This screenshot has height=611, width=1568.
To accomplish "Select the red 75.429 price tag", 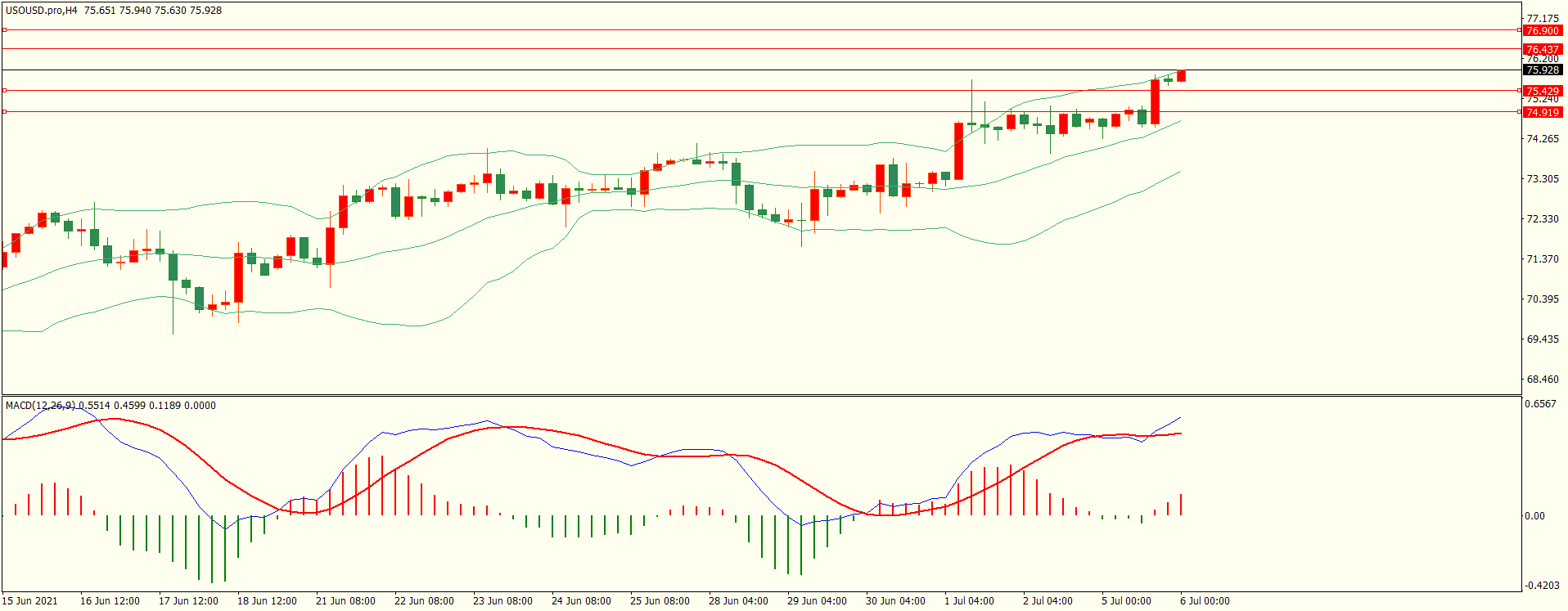I will [1543, 92].
